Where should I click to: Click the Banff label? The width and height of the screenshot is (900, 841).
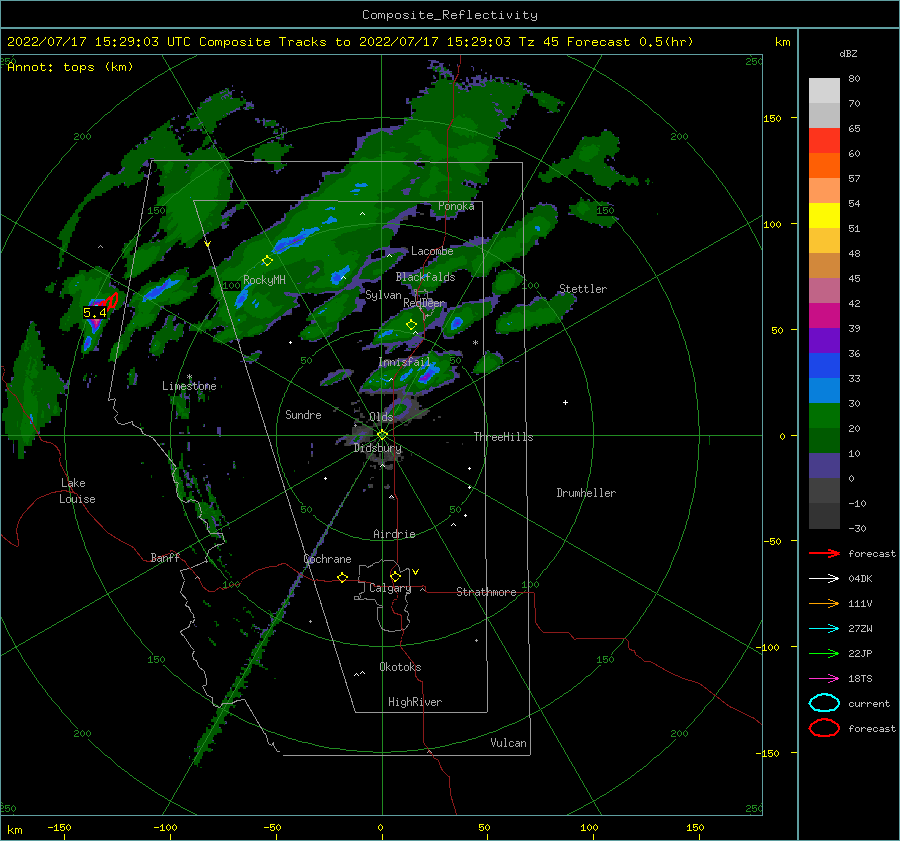(x=165, y=557)
